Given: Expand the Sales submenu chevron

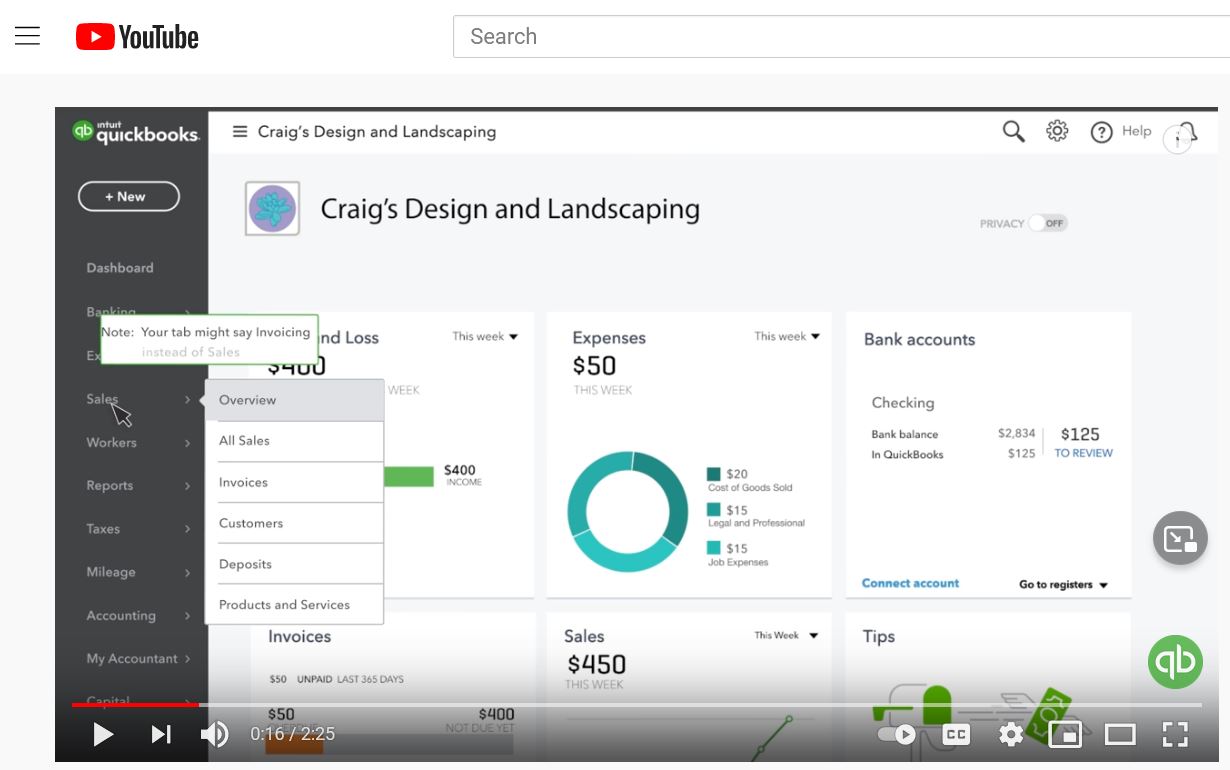Looking at the screenshot, I should click(x=187, y=400).
